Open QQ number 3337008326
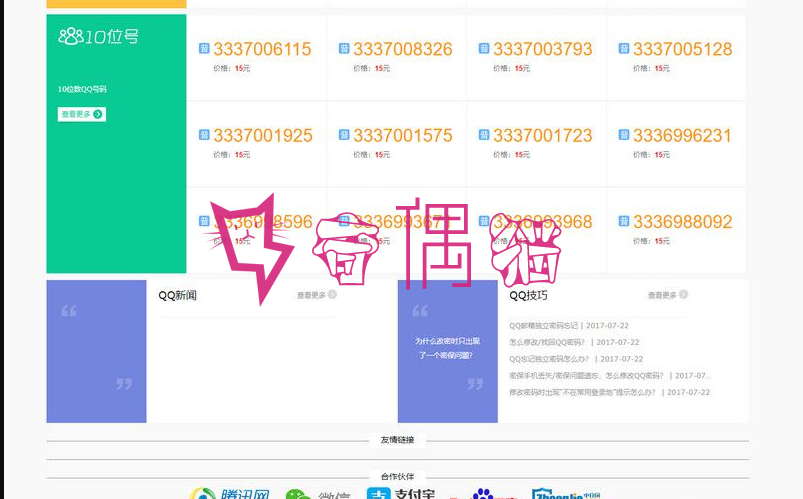803x499 pixels. coord(403,49)
